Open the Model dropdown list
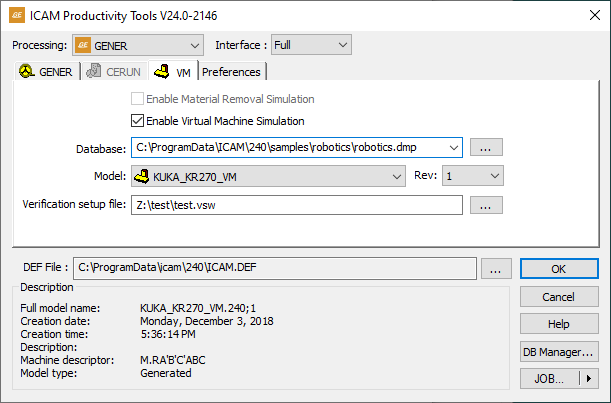Viewport: 611px width, 403px height. pyautogui.click(x=268, y=176)
